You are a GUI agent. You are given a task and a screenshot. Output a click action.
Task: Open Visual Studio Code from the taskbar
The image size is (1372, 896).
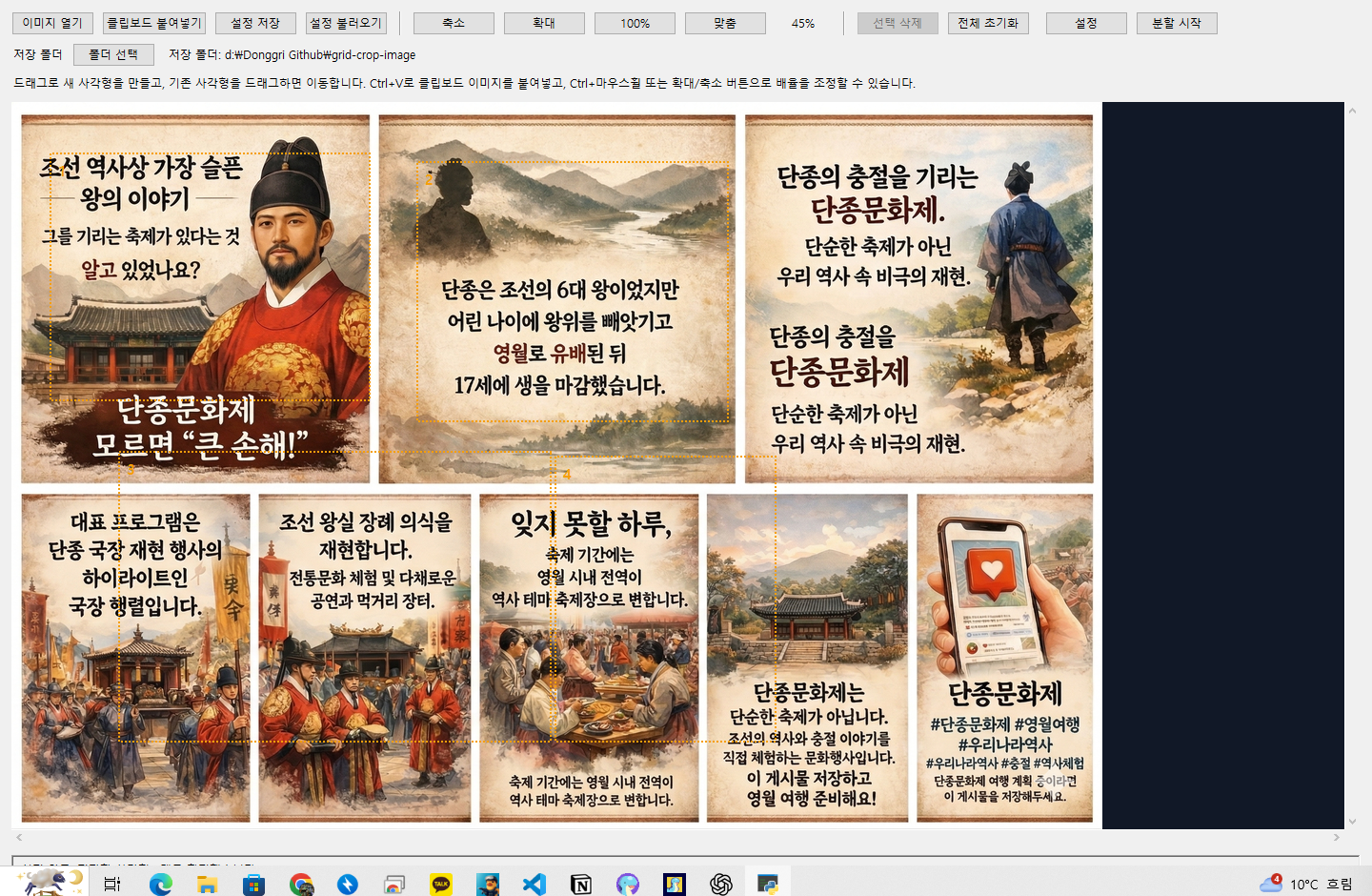coord(535,884)
